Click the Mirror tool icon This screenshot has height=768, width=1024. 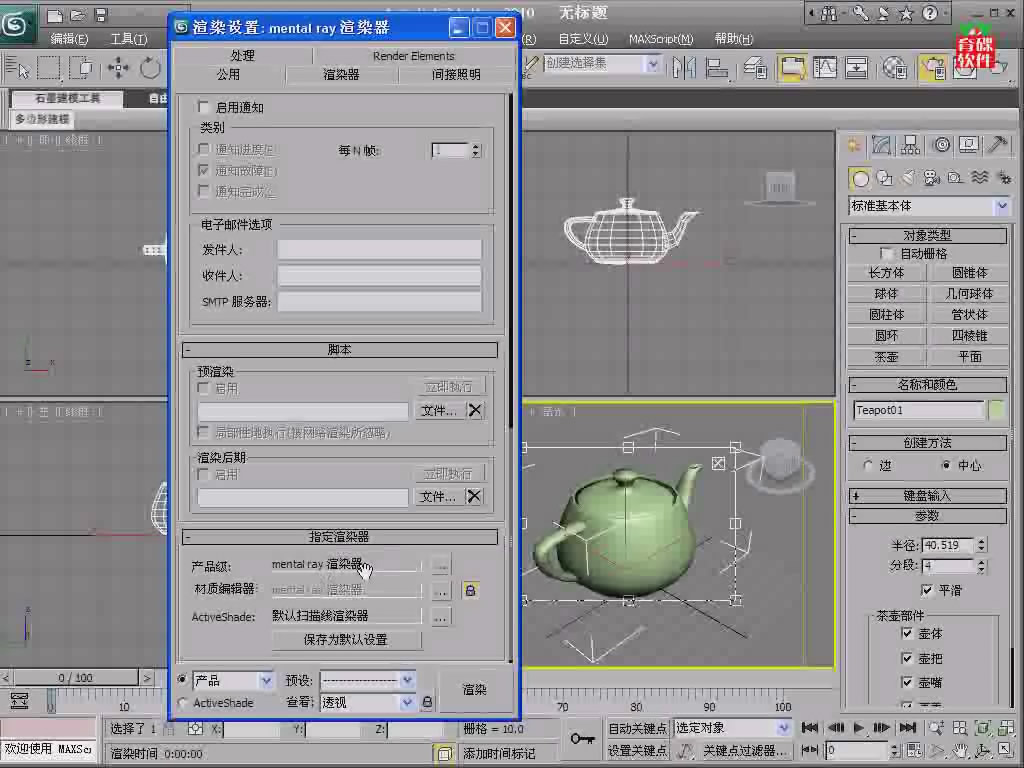pos(684,67)
